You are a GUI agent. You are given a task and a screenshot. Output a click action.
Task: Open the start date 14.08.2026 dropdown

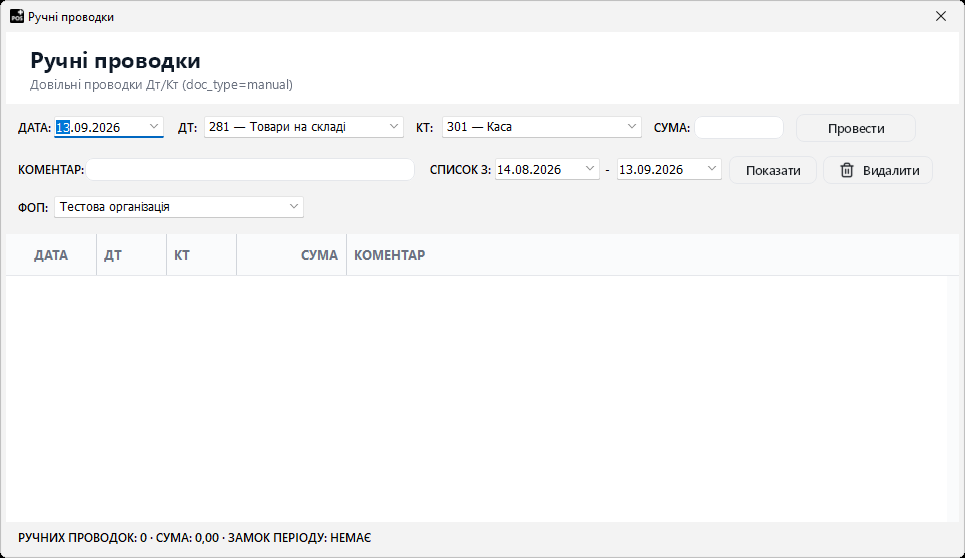(x=590, y=169)
